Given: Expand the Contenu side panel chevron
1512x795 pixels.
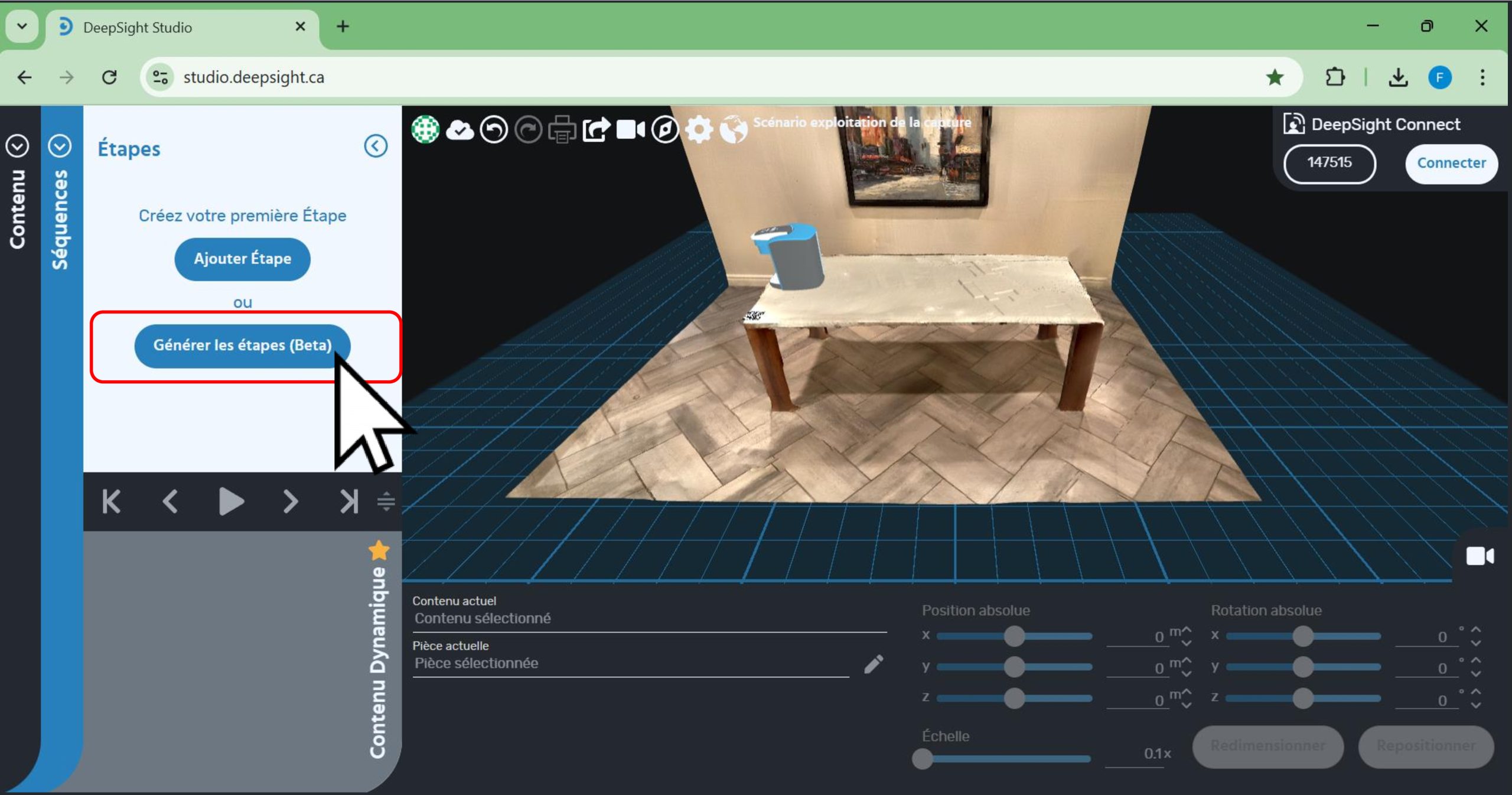Looking at the screenshot, I should [17, 146].
